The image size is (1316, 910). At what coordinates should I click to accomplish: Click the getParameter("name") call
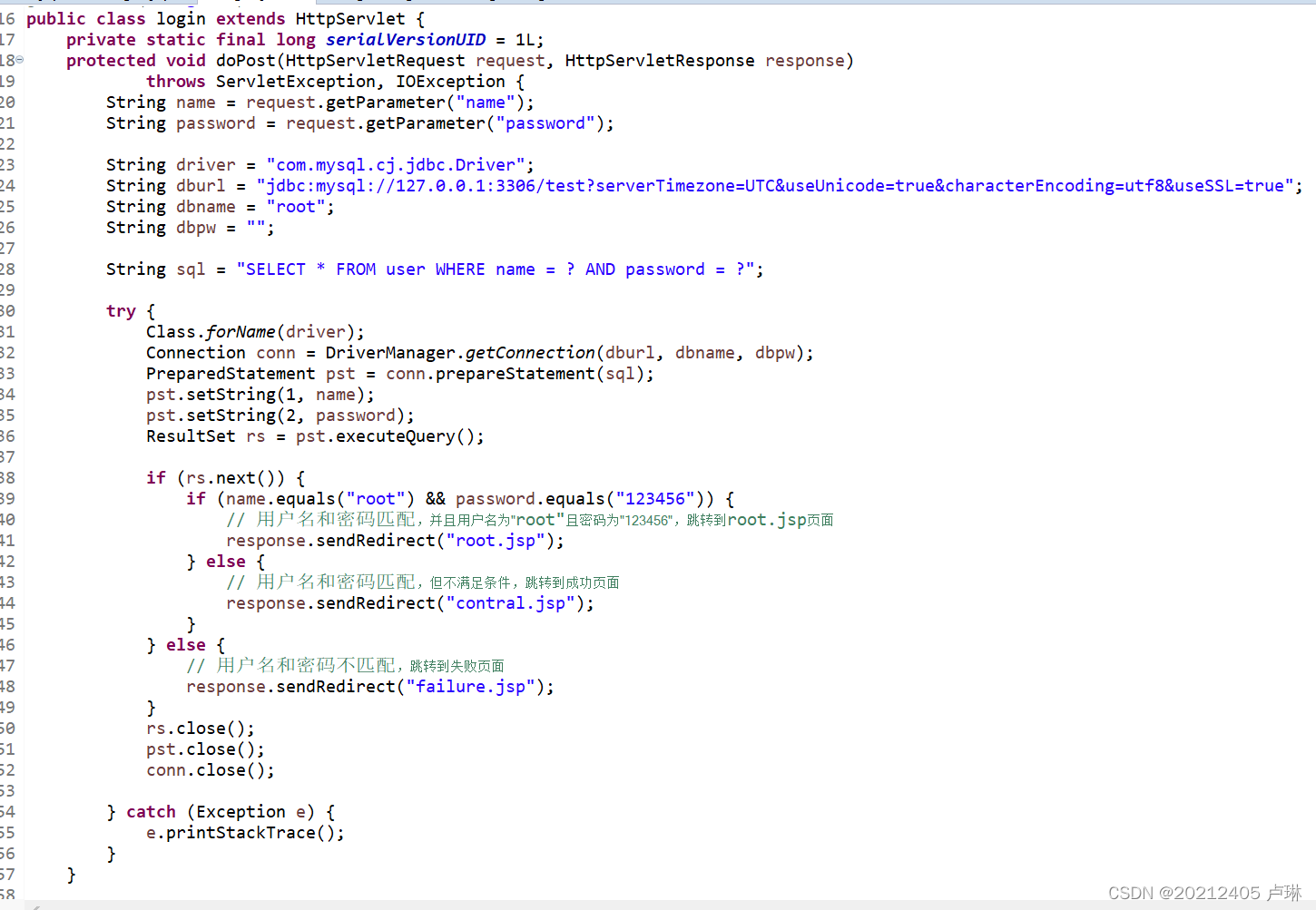(425, 103)
